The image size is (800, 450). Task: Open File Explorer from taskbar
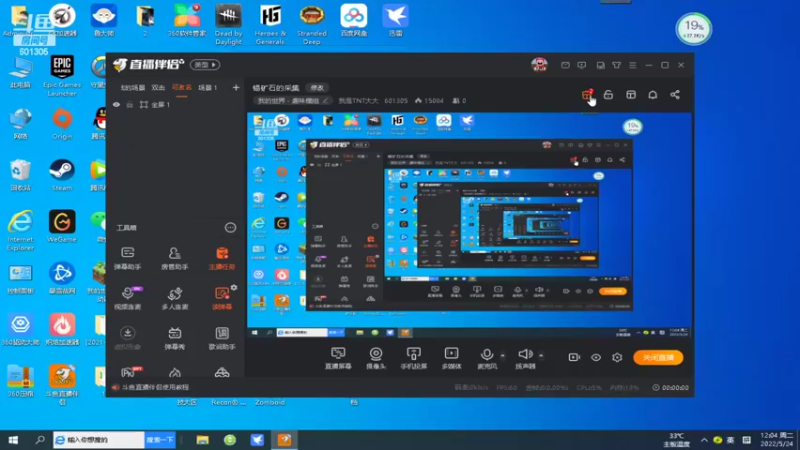click(203, 440)
